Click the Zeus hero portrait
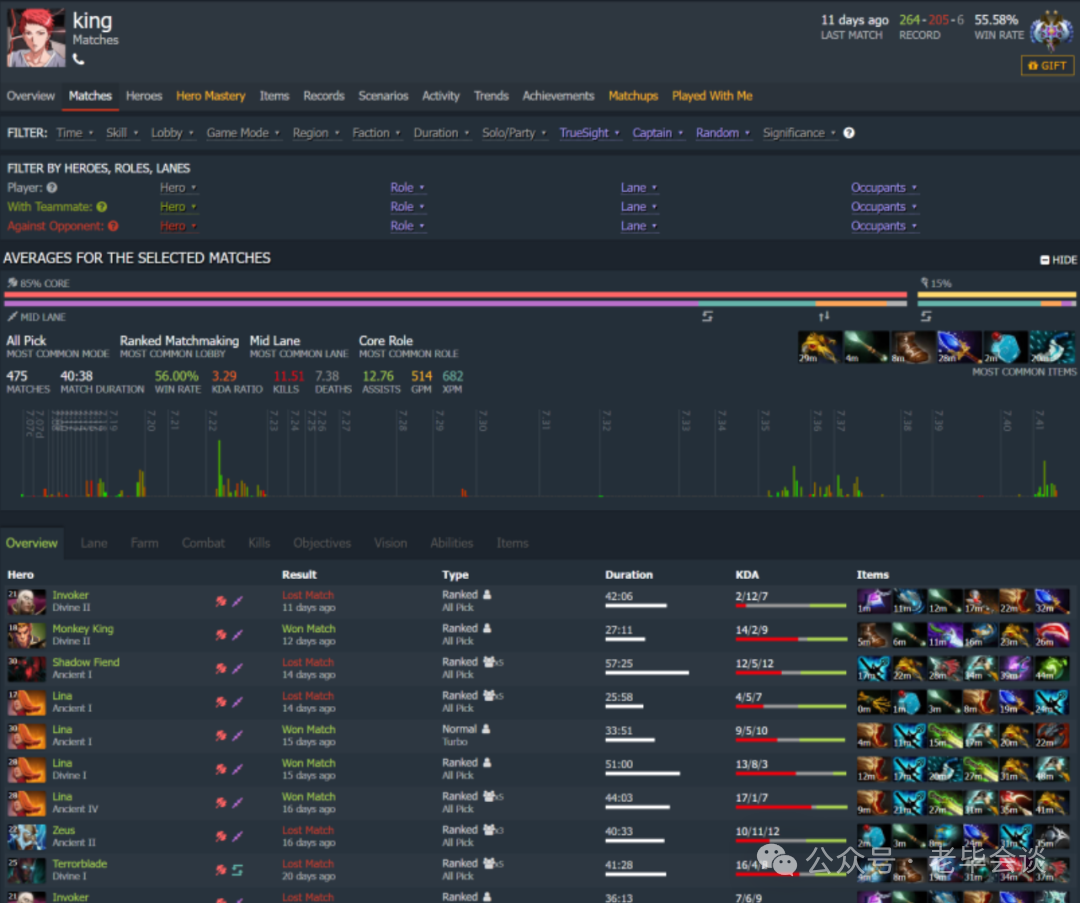1080x903 pixels. (x=27, y=837)
